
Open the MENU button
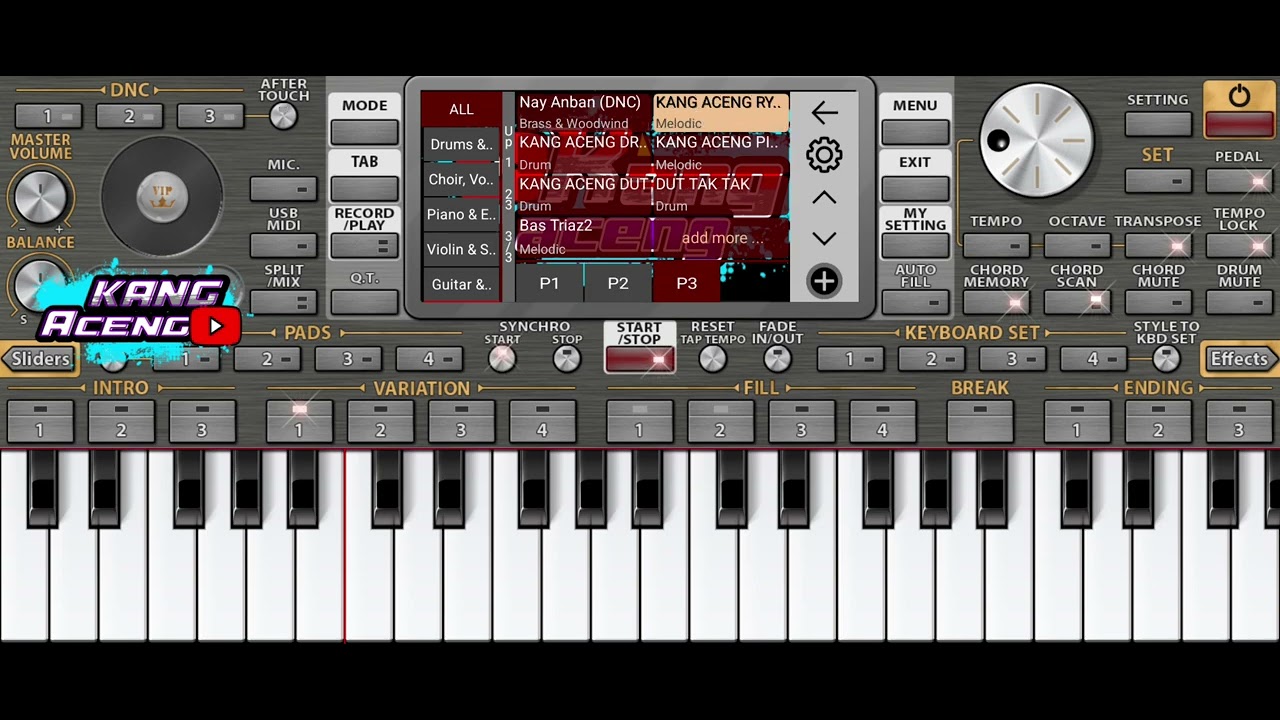tap(915, 131)
